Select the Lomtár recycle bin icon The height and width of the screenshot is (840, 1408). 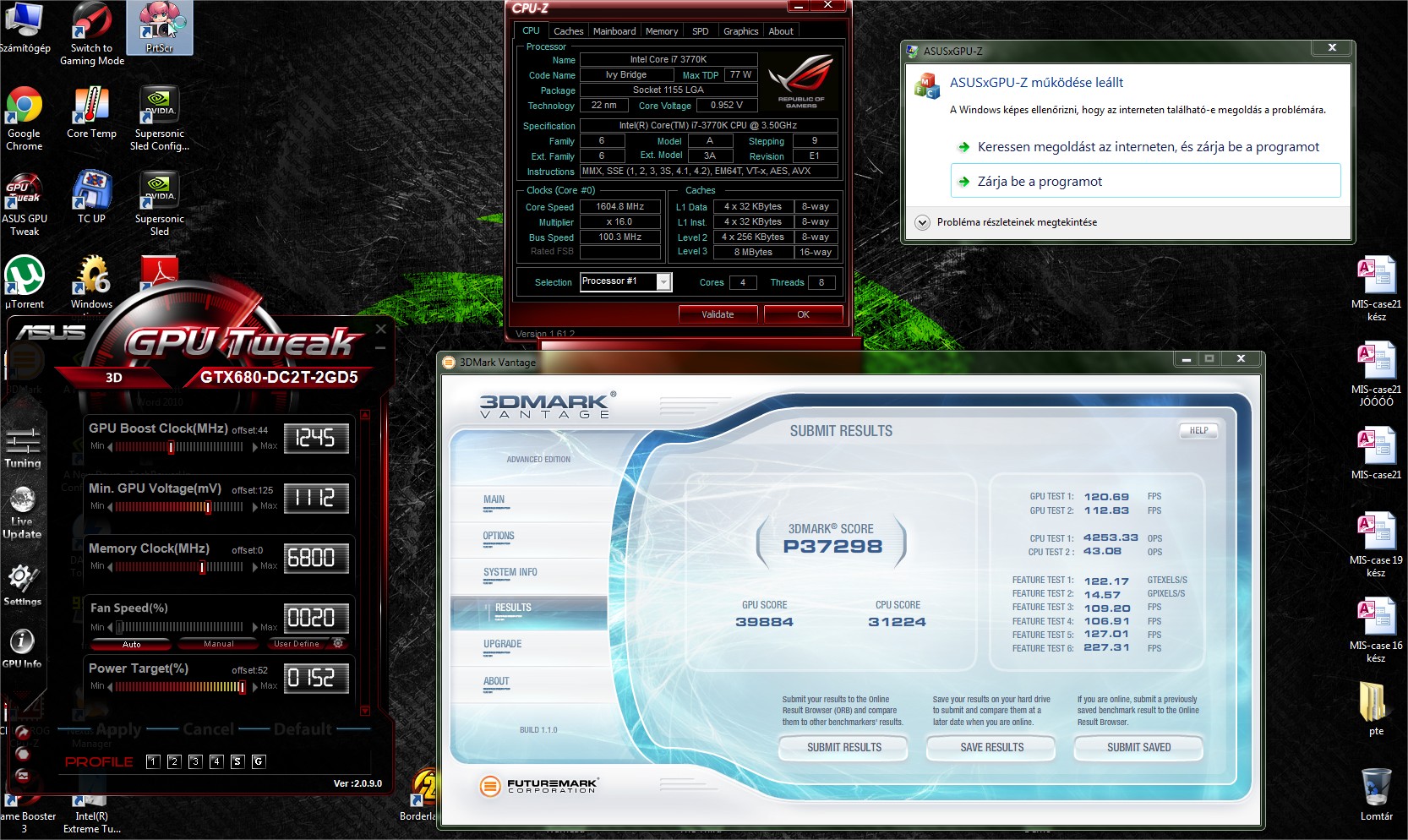click(1376, 794)
